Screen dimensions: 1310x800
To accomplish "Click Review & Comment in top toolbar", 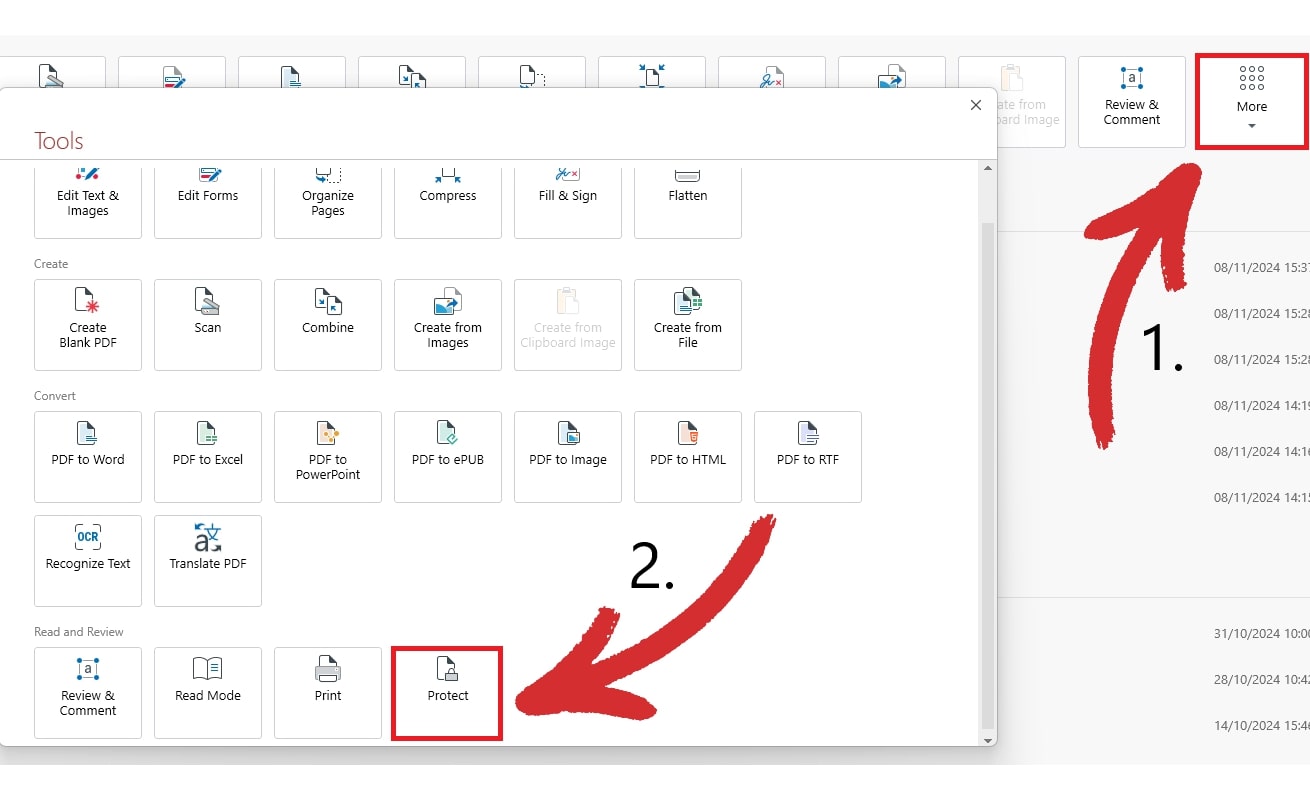I will click(1132, 102).
